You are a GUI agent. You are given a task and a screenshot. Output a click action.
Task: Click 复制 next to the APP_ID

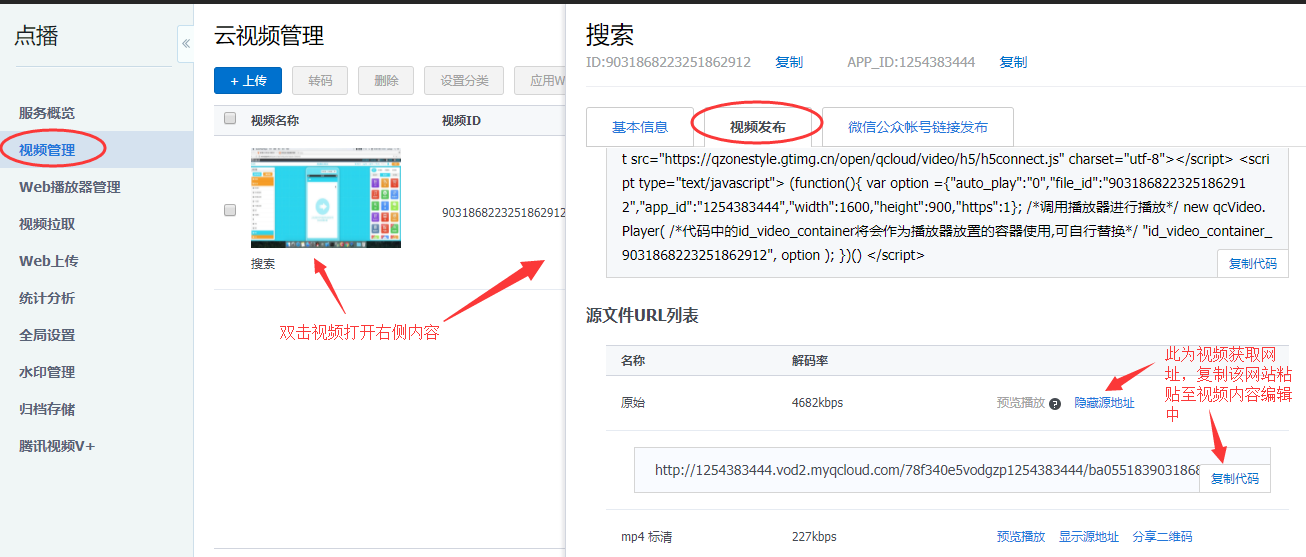[1012, 62]
